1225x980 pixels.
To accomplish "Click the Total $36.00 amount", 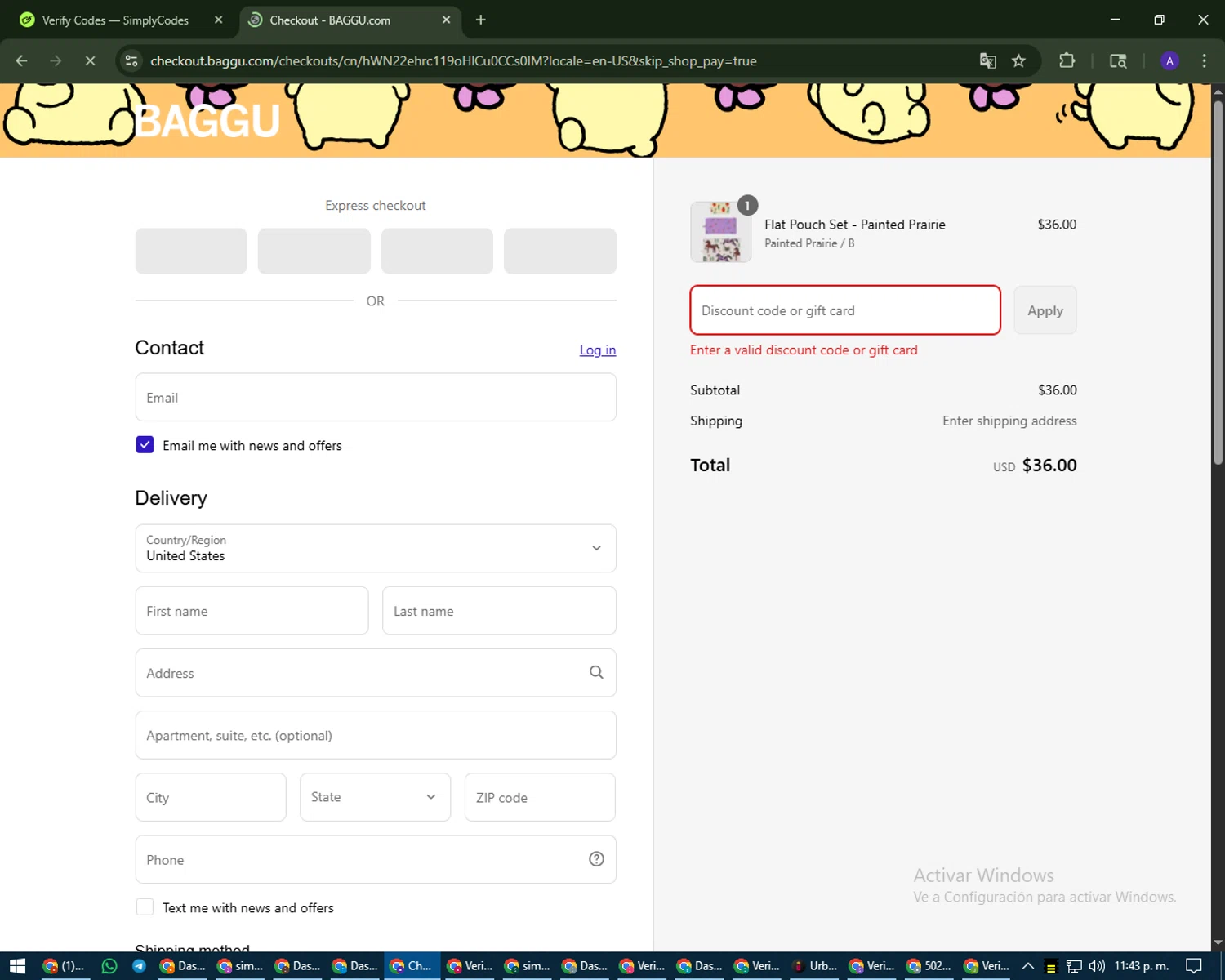I will 1049,465.
